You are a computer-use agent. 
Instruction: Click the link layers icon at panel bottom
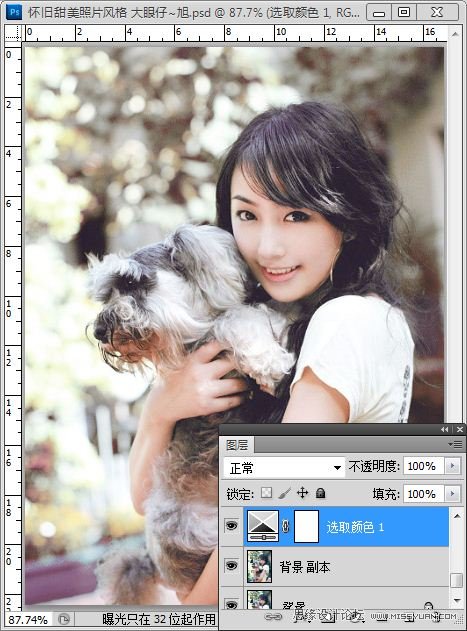tap(273, 617)
